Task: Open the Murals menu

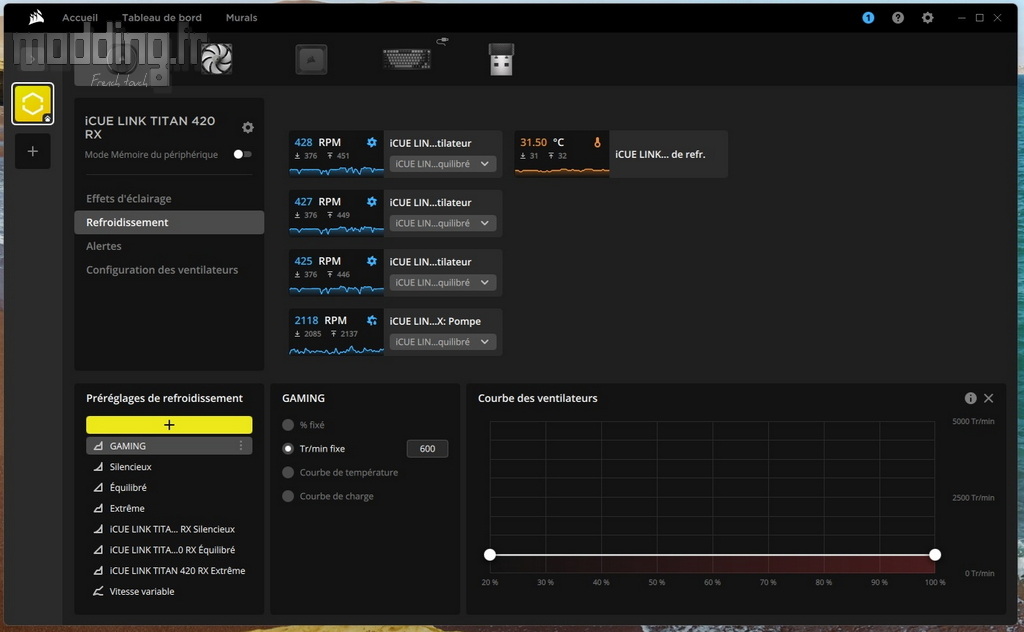Action: tap(242, 18)
